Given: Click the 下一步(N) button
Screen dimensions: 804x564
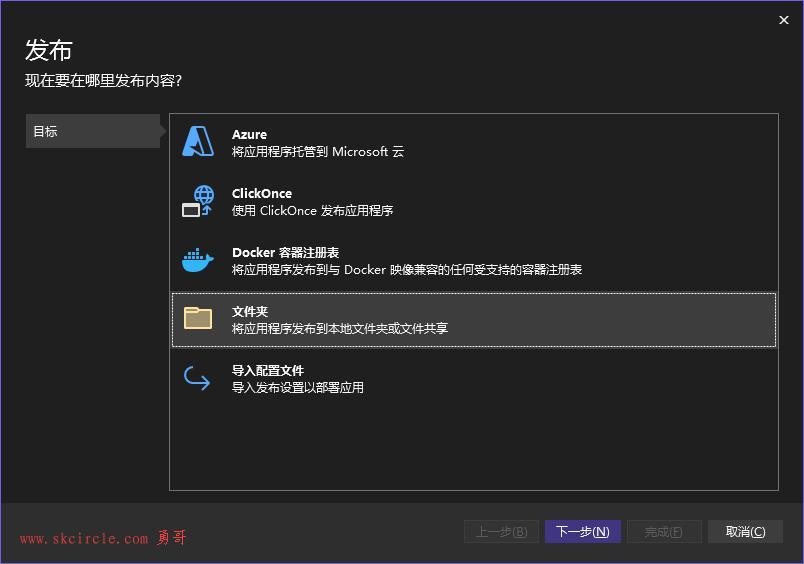Looking at the screenshot, I should point(583,532).
